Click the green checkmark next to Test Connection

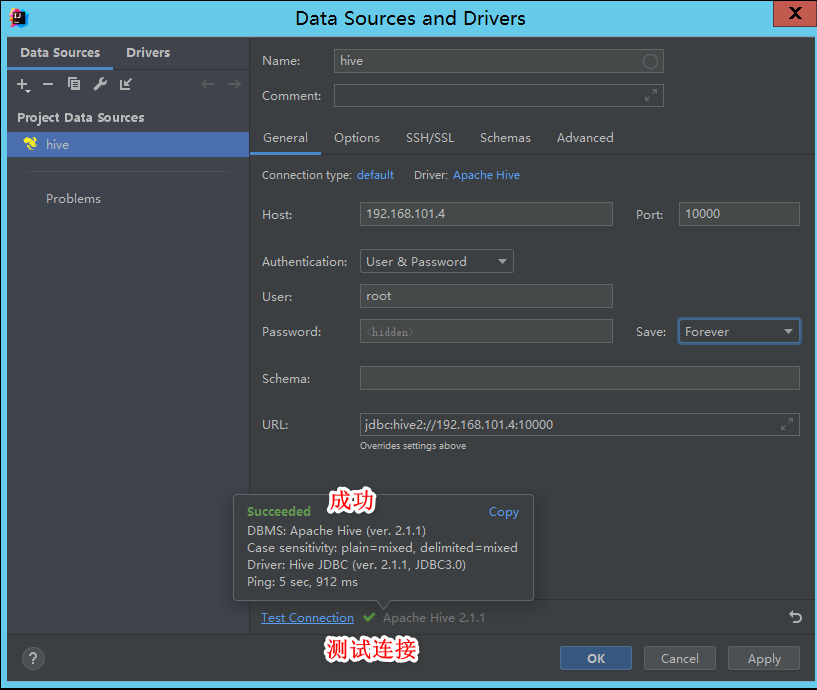pos(369,618)
